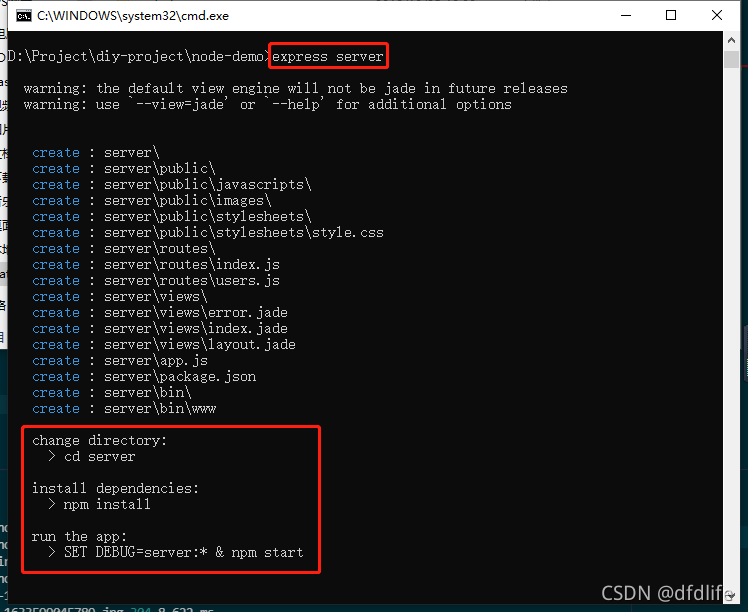The height and width of the screenshot is (612, 748).
Task: Click the typed command 'express server'
Action: coord(328,56)
